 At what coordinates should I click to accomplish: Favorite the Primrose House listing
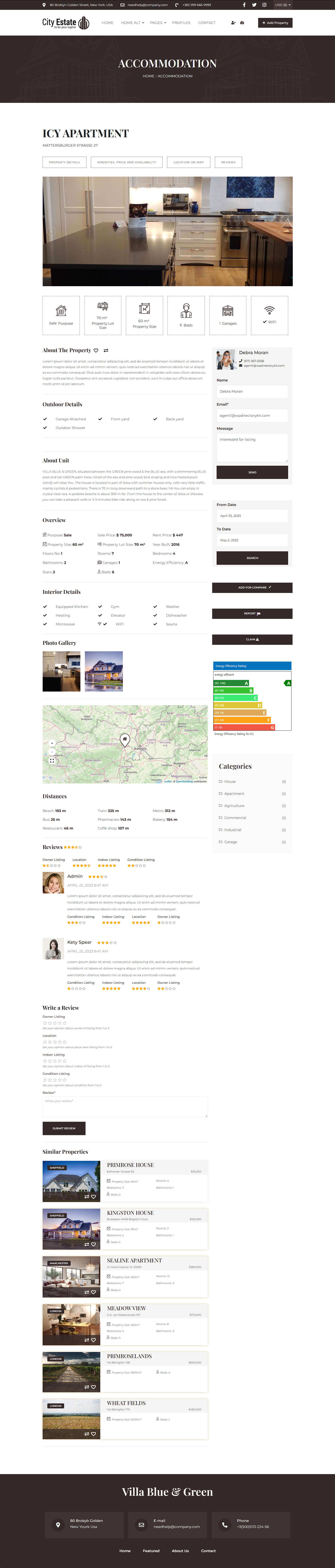coord(94,1197)
